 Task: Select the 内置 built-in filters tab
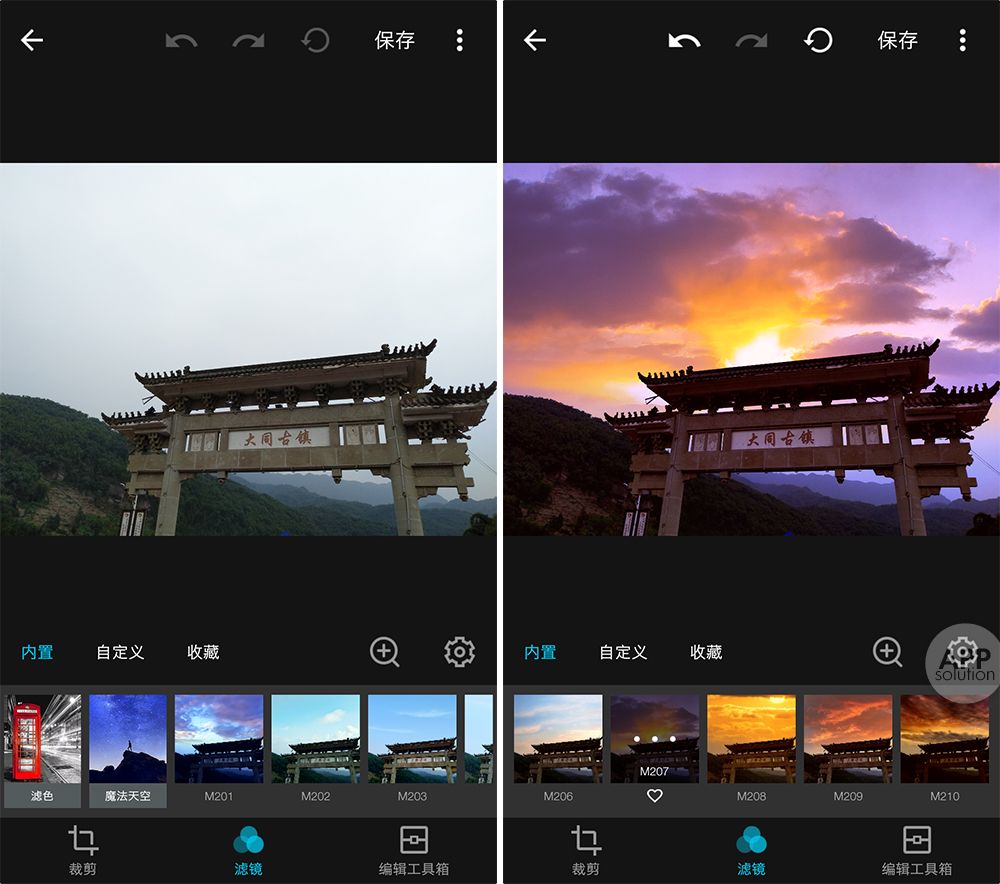[x=37, y=651]
